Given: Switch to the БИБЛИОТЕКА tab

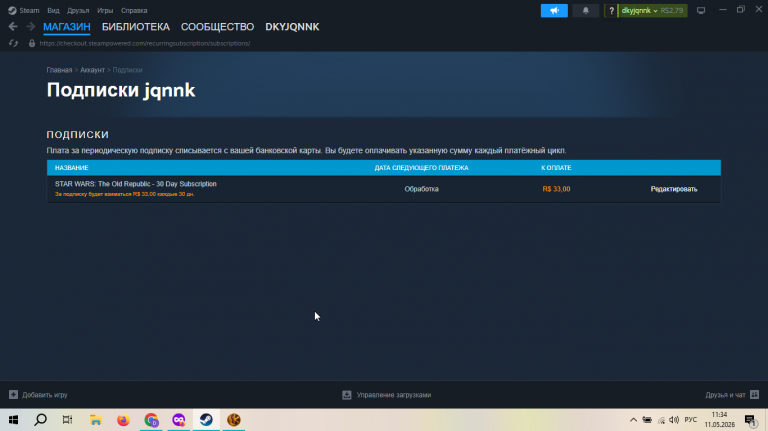Looking at the screenshot, I should pos(136,27).
